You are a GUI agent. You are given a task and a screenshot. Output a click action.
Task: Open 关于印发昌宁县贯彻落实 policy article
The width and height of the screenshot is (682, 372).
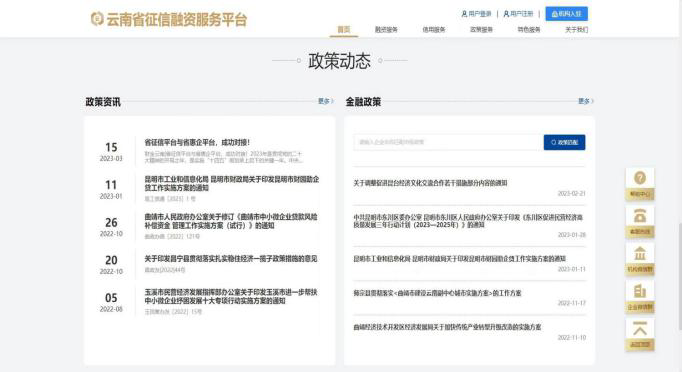(x=231, y=258)
